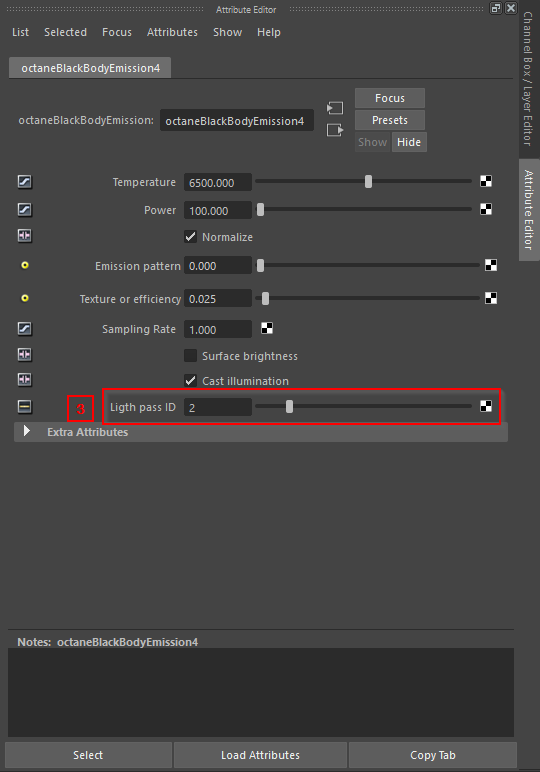Screen dimensions: 540x772
Task: Click the Hide button
Action: click(x=409, y=142)
